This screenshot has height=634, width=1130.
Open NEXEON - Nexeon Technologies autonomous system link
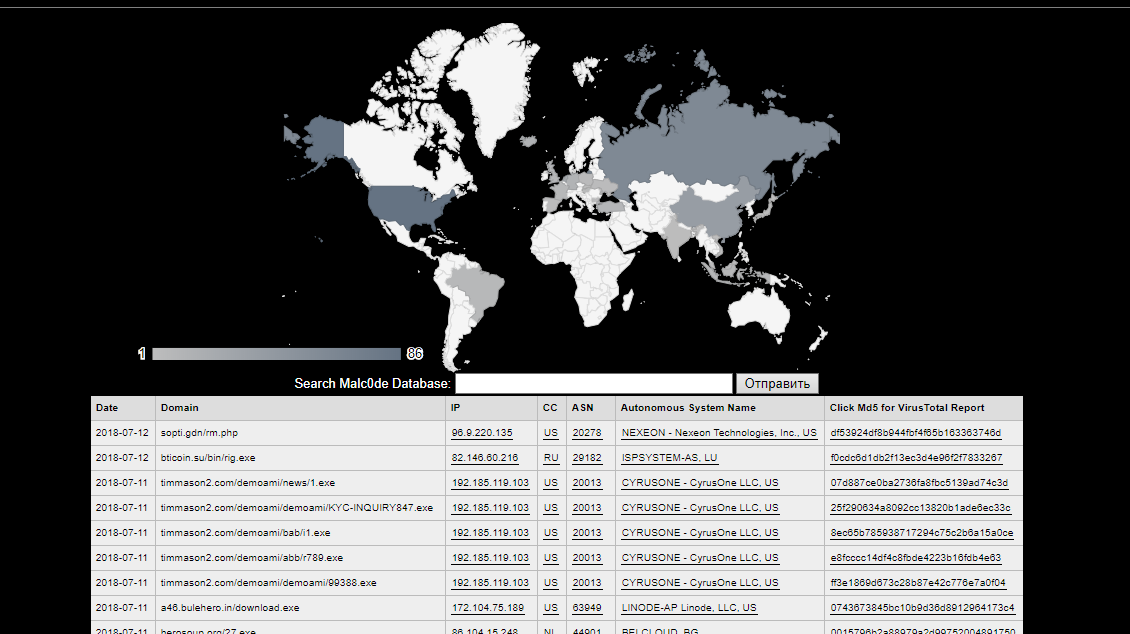pyautogui.click(x=719, y=433)
